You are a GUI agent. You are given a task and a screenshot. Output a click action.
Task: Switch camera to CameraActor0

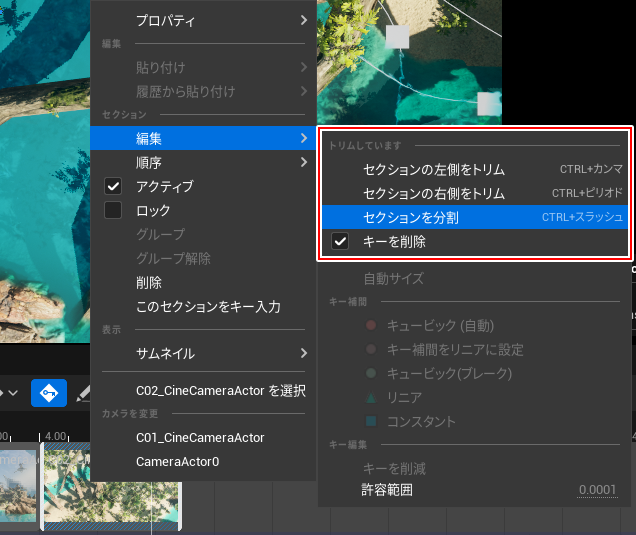click(x=177, y=462)
